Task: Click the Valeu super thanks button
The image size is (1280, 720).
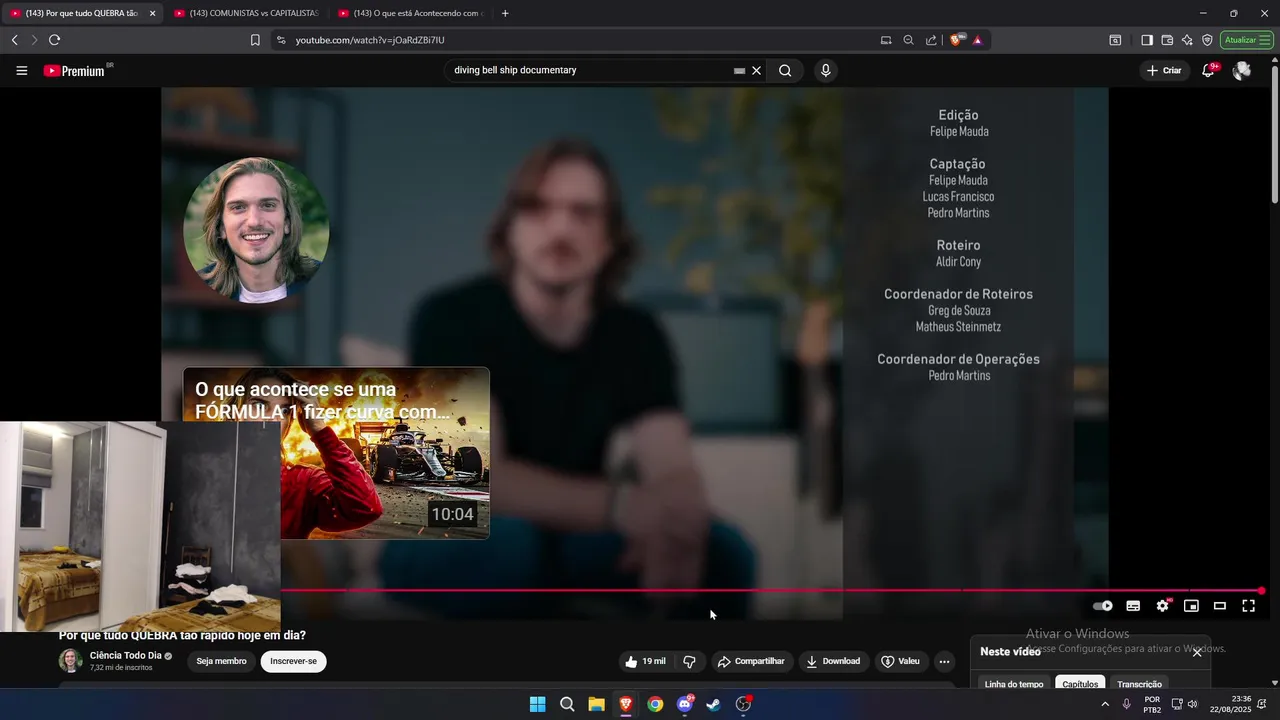Action: pos(900,661)
